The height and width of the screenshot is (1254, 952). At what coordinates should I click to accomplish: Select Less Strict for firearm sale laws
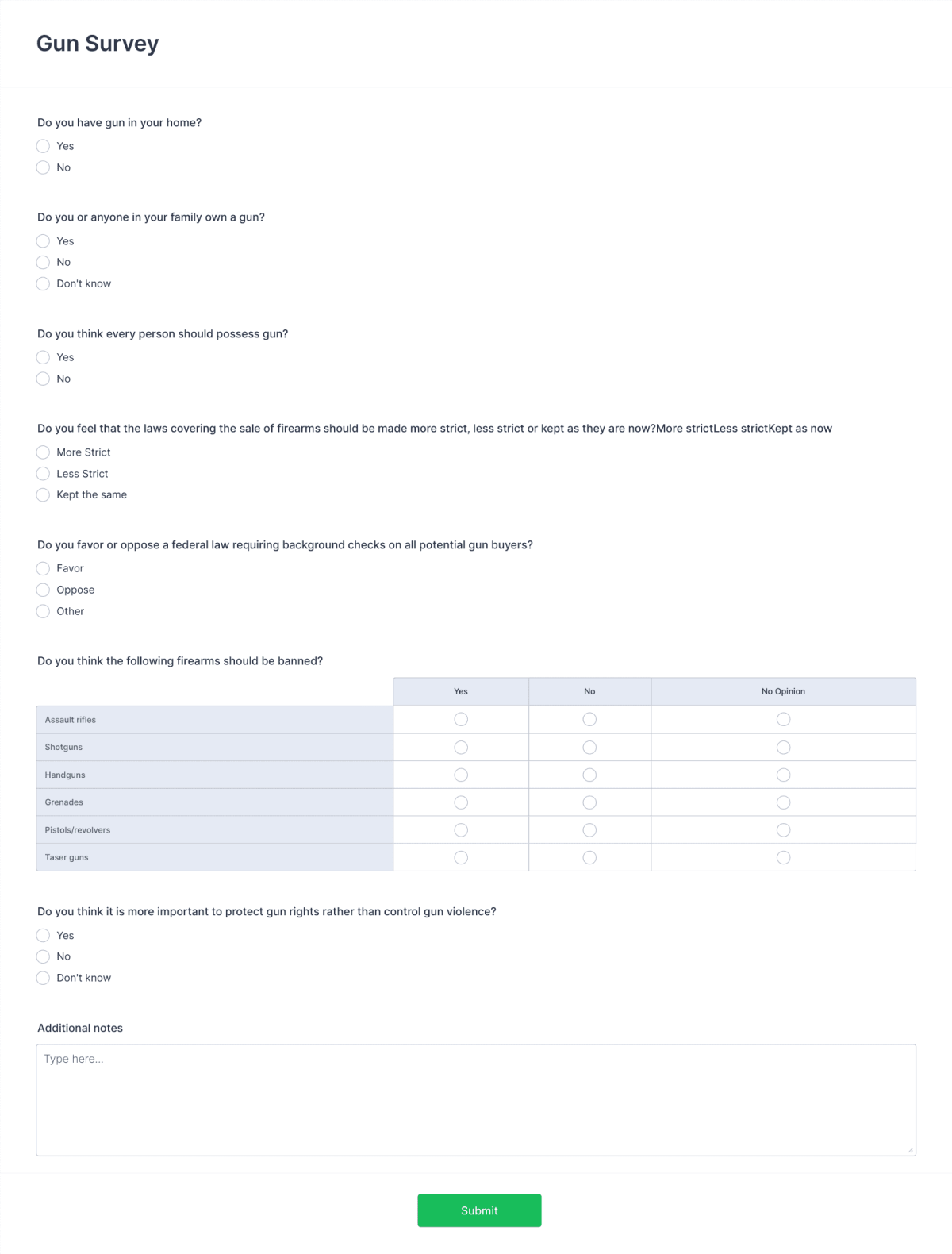click(44, 473)
